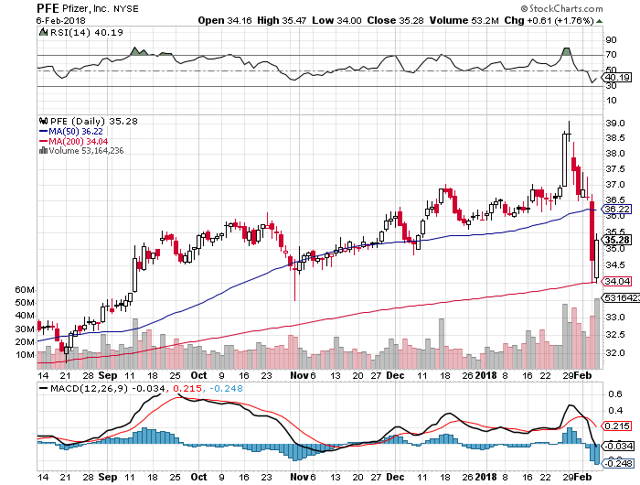Click the volume axis label 30M
The height and width of the screenshot is (485, 640).
click(x=25, y=329)
